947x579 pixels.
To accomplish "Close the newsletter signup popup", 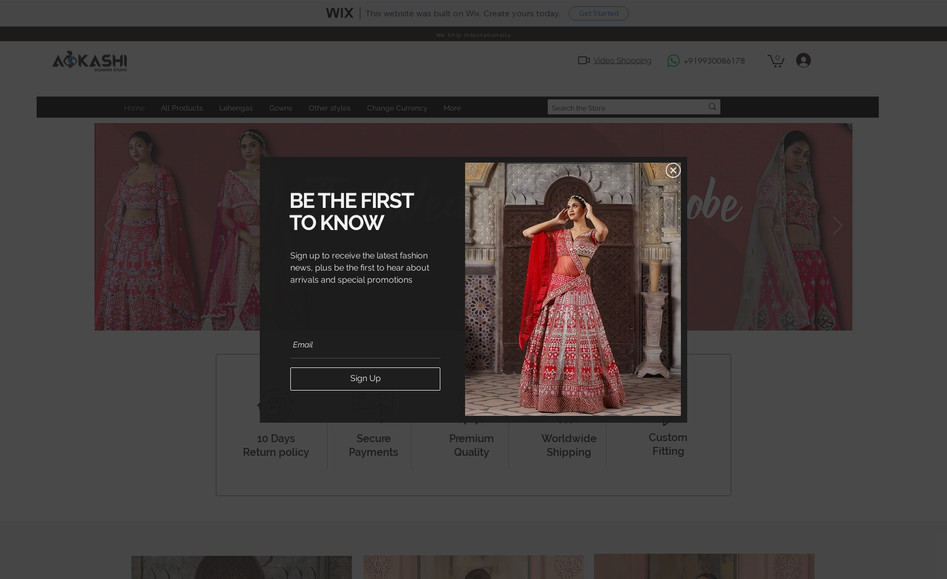I will coord(673,170).
